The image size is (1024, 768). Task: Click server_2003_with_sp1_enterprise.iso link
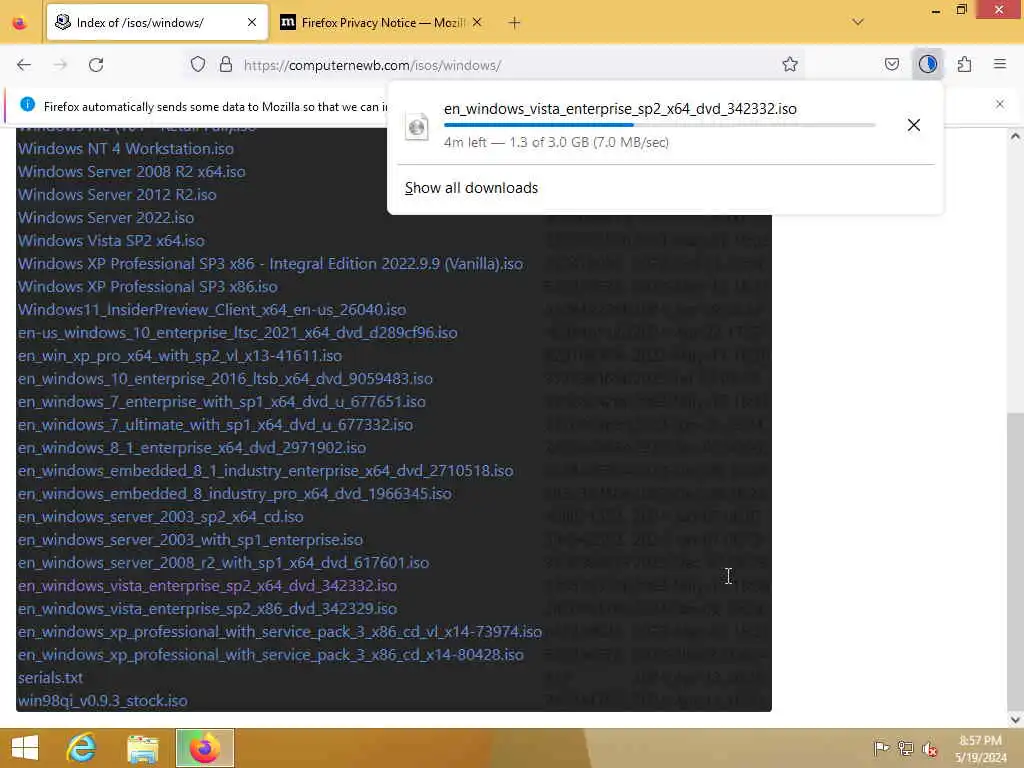[190, 540]
